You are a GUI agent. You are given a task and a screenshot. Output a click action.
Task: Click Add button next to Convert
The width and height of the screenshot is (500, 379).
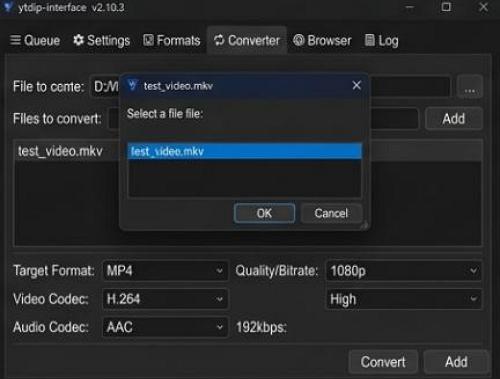(456, 362)
